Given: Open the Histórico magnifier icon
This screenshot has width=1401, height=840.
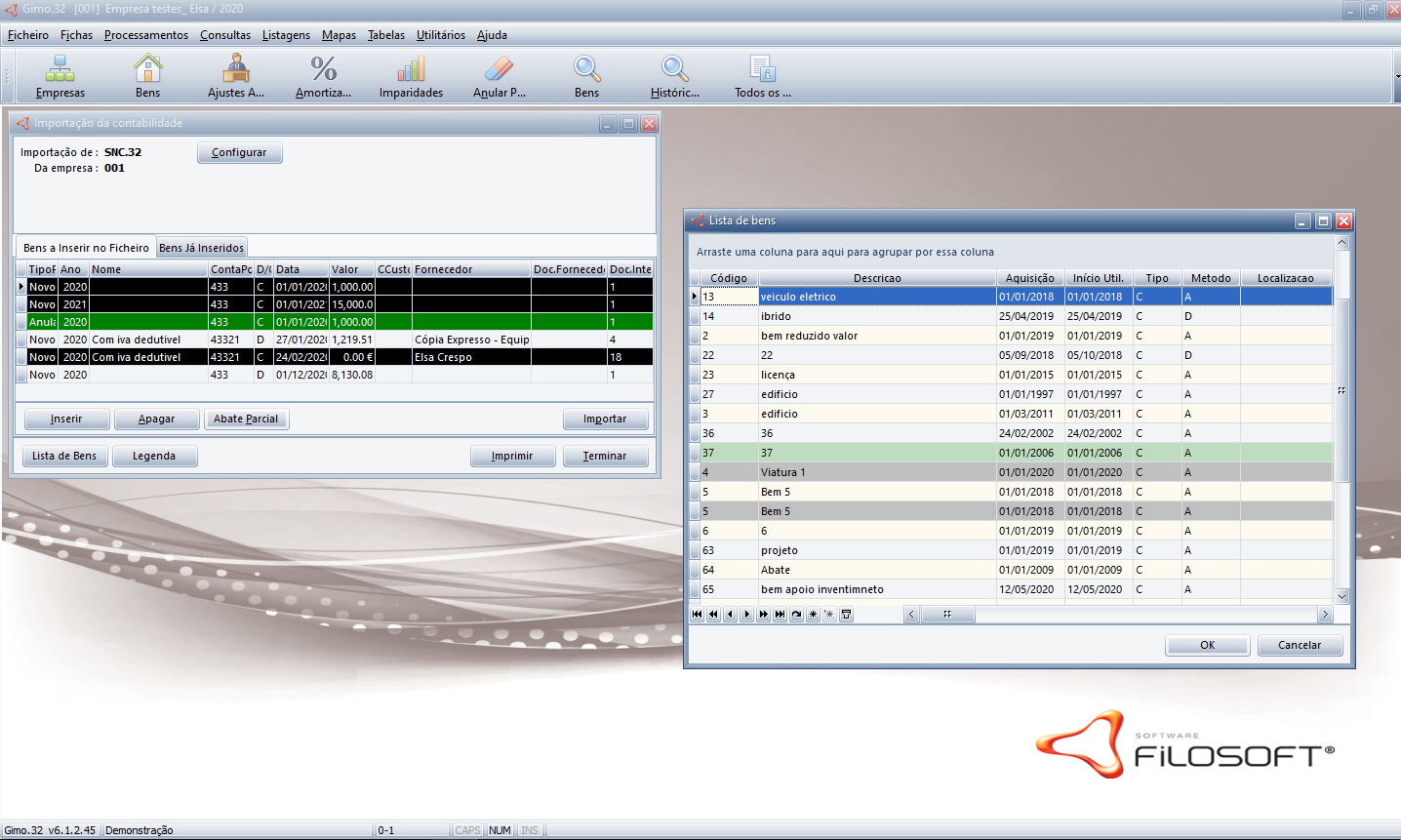Looking at the screenshot, I should [674, 76].
